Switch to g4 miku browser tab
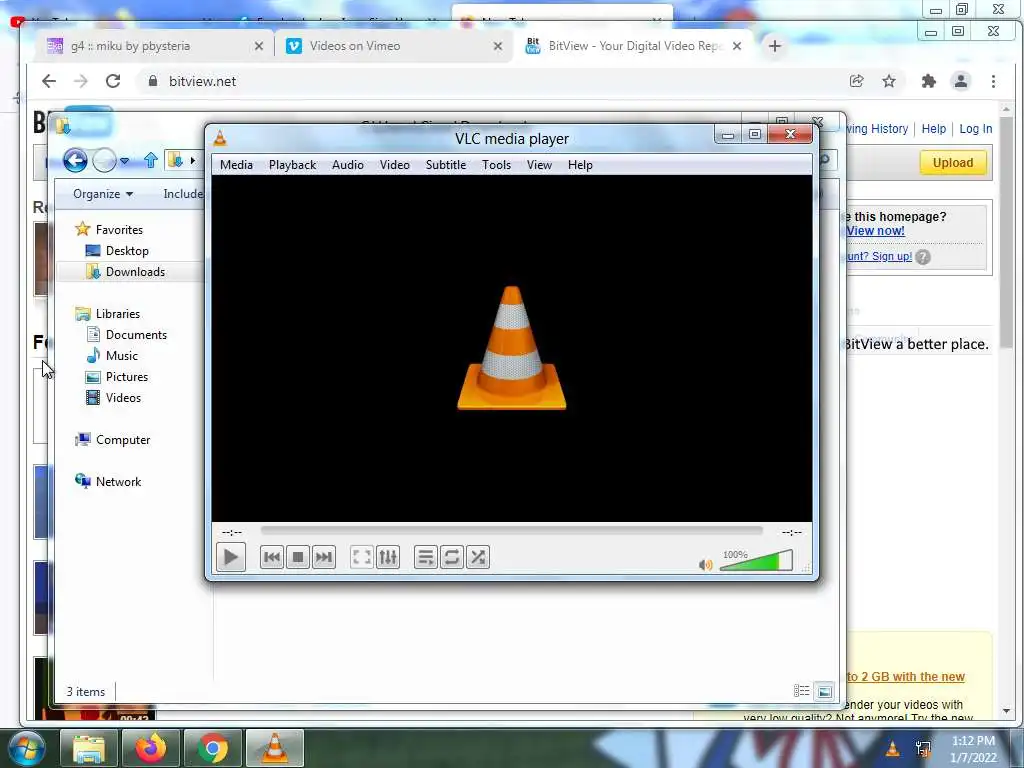Image resolution: width=1024 pixels, height=768 pixels. [x=155, y=46]
